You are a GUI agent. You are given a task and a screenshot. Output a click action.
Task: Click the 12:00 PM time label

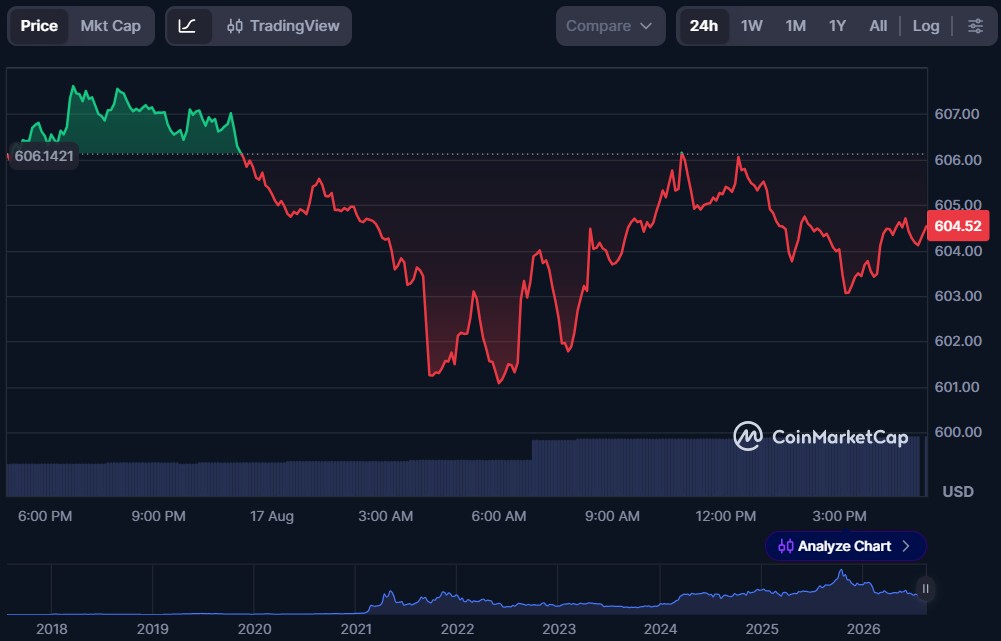[x=725, y=516]
